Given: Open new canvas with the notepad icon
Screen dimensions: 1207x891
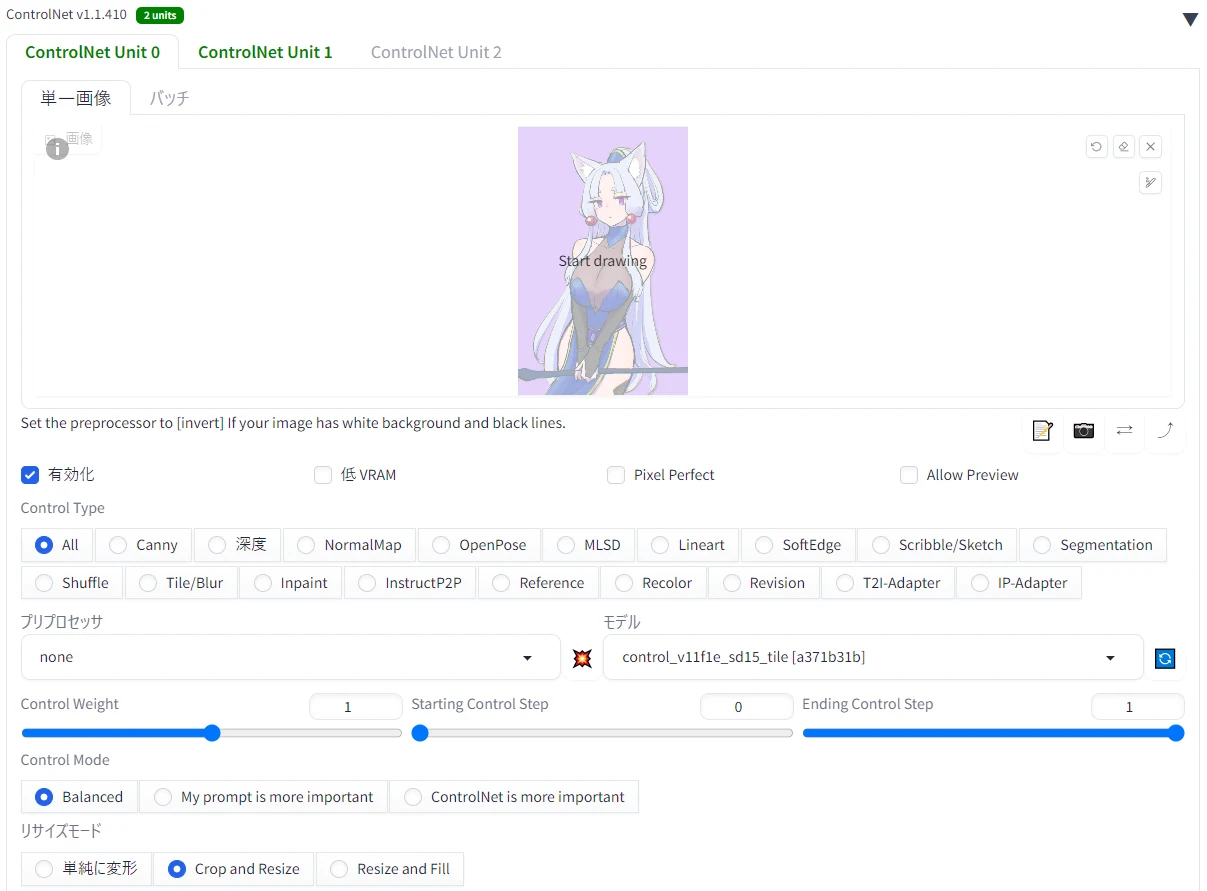Looking at the screenshot, I should 1043,431.
